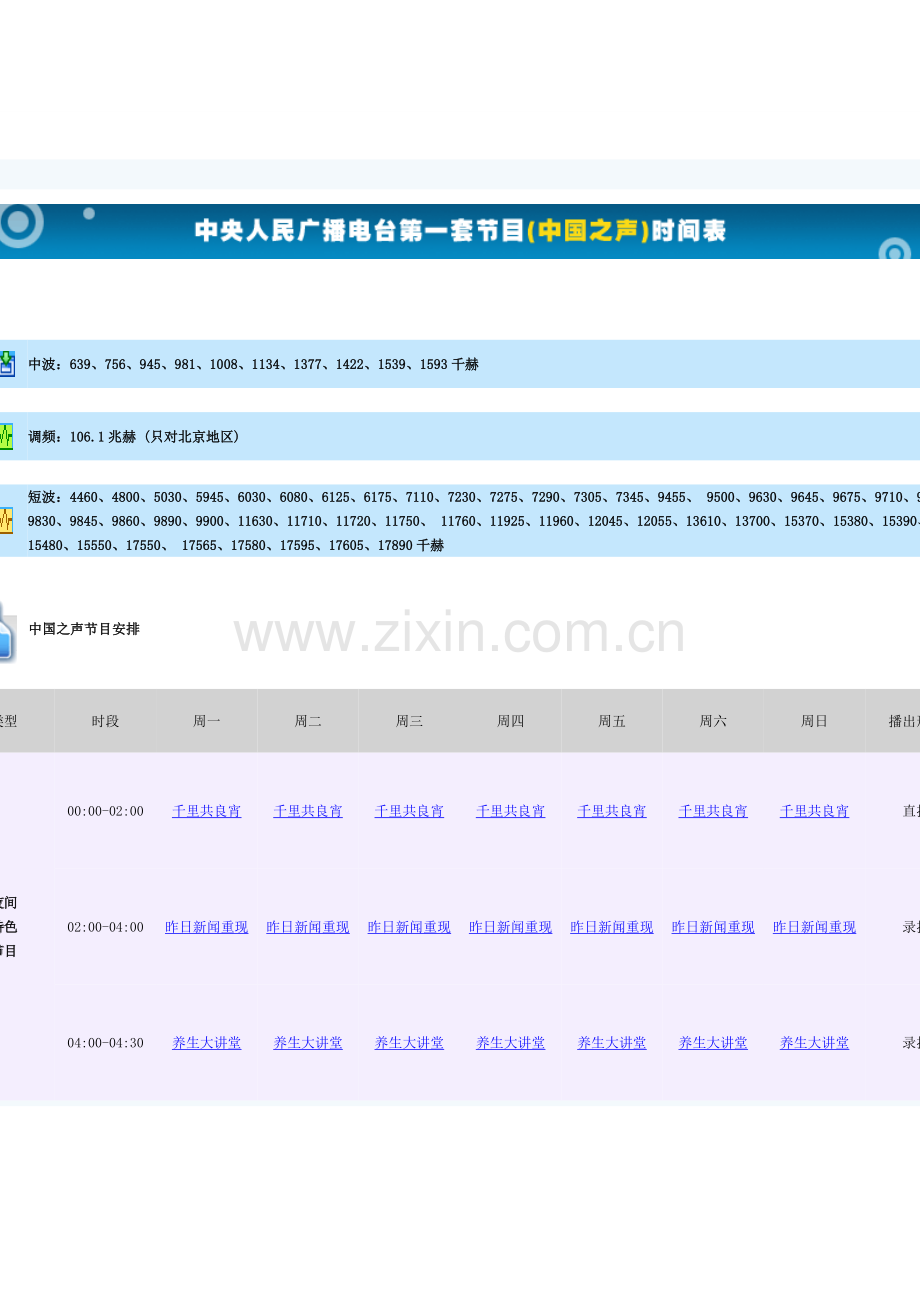Click the 00:00-02:00 time slot cell
The height and width of the screenshot is (1302, 920).
(x=105, y=812)
